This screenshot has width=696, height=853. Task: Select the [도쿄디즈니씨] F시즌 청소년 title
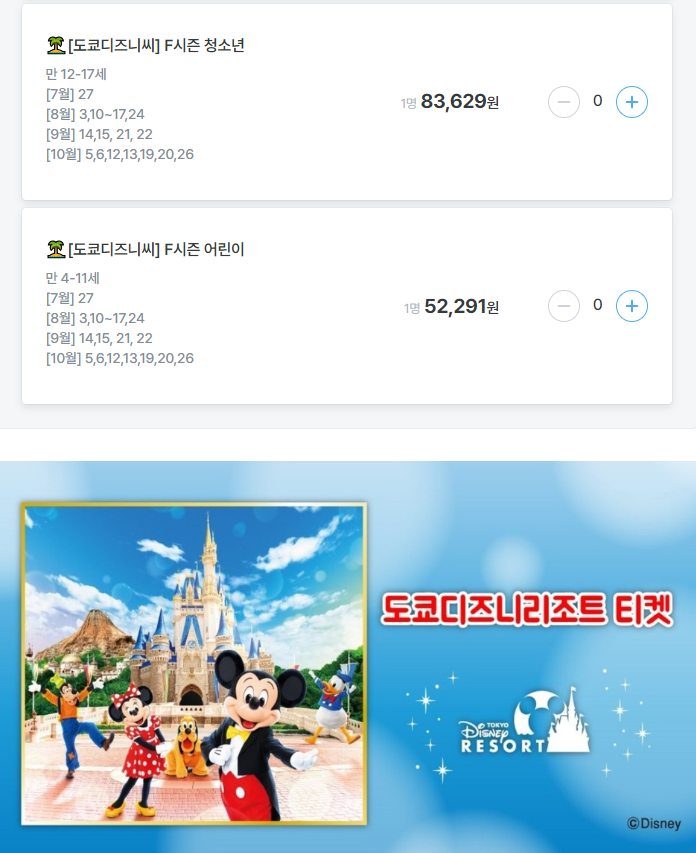[156, 45]
